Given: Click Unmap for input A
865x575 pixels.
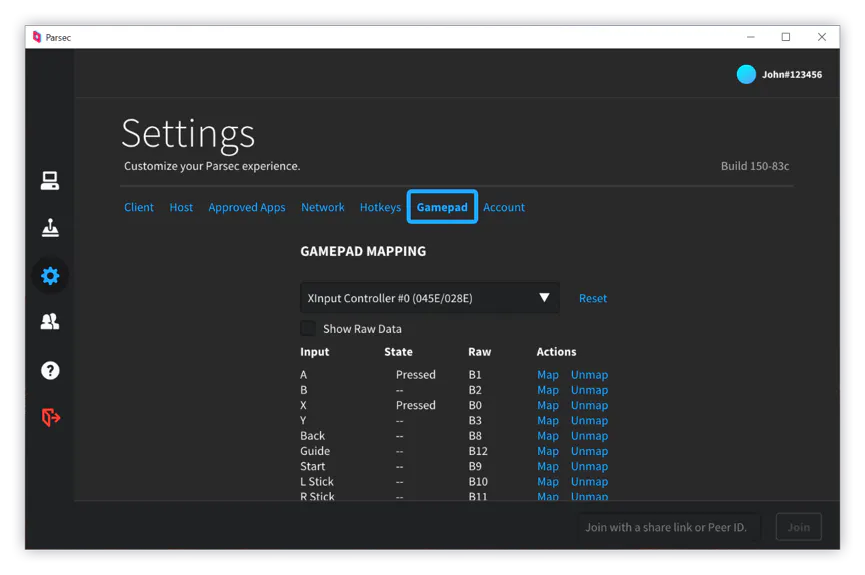Looking at the screenshot, I should pos(589,375).
